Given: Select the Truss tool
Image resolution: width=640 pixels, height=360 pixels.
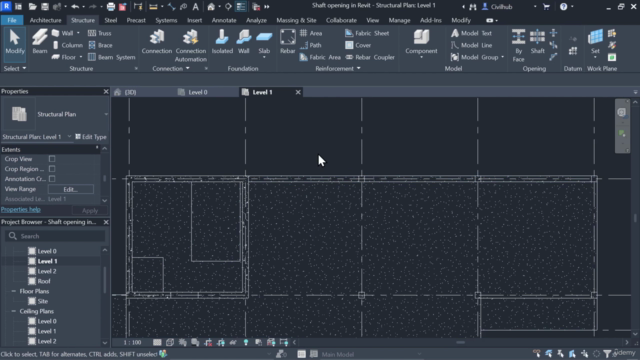Looking at the screenshot, I should click(x=100, y=33).
